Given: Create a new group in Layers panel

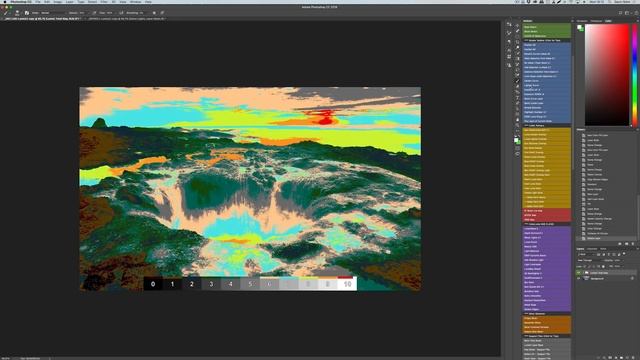Looking at the screenshot, I should 621,358.
